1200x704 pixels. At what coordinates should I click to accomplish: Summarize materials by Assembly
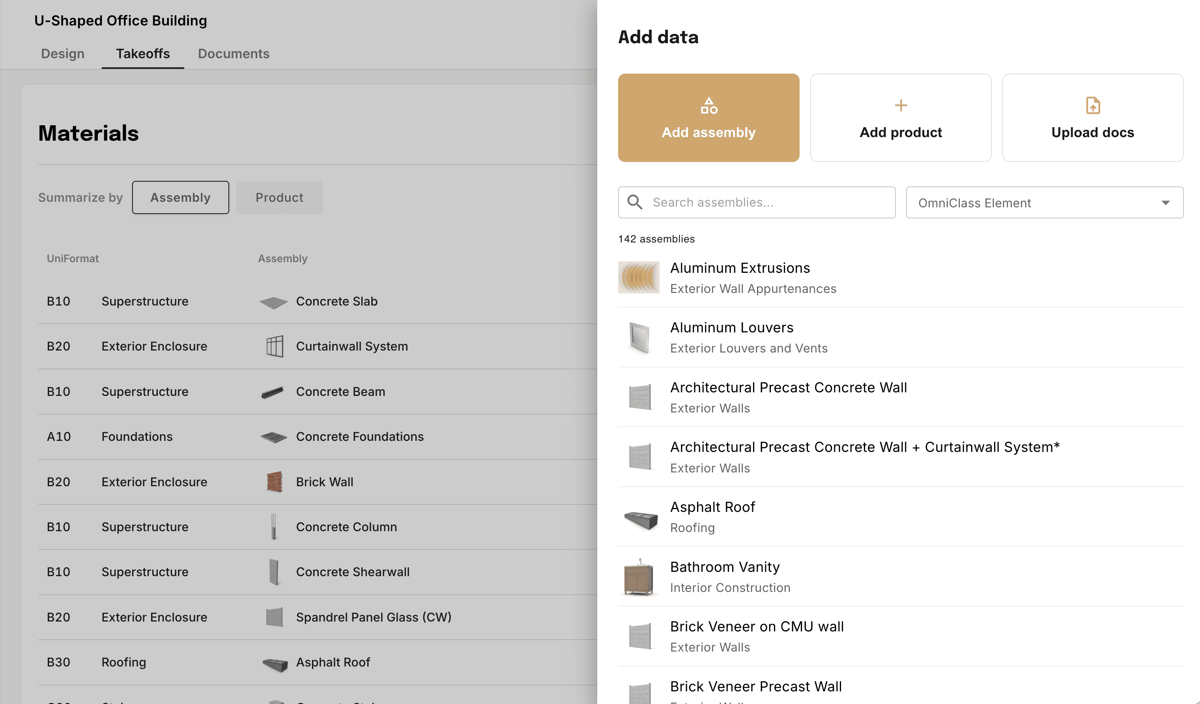point(180,197)
